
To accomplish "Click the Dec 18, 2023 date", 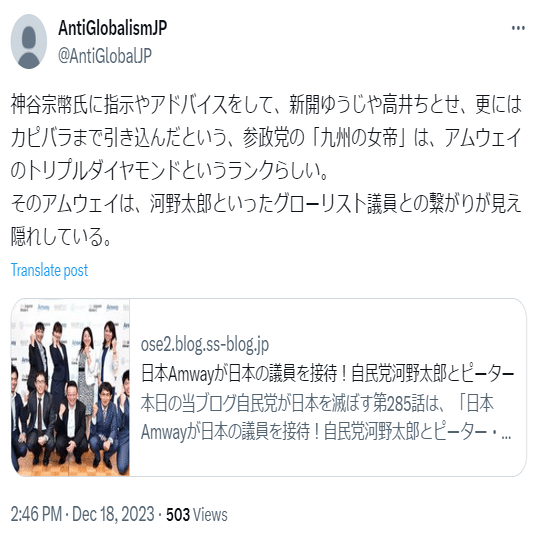I will click(x=113, y=514).
